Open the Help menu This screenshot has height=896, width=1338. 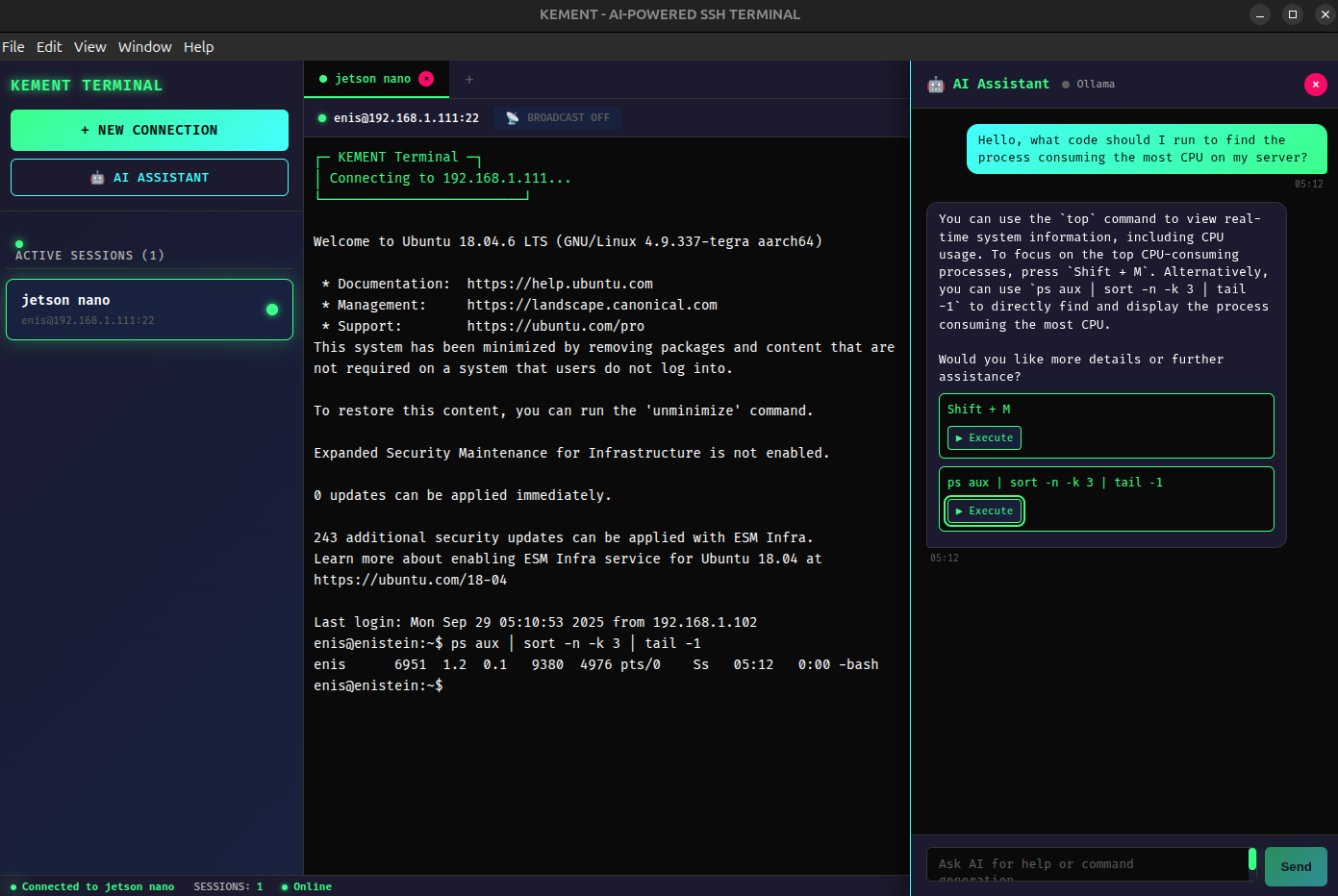(x=199, y=47)
